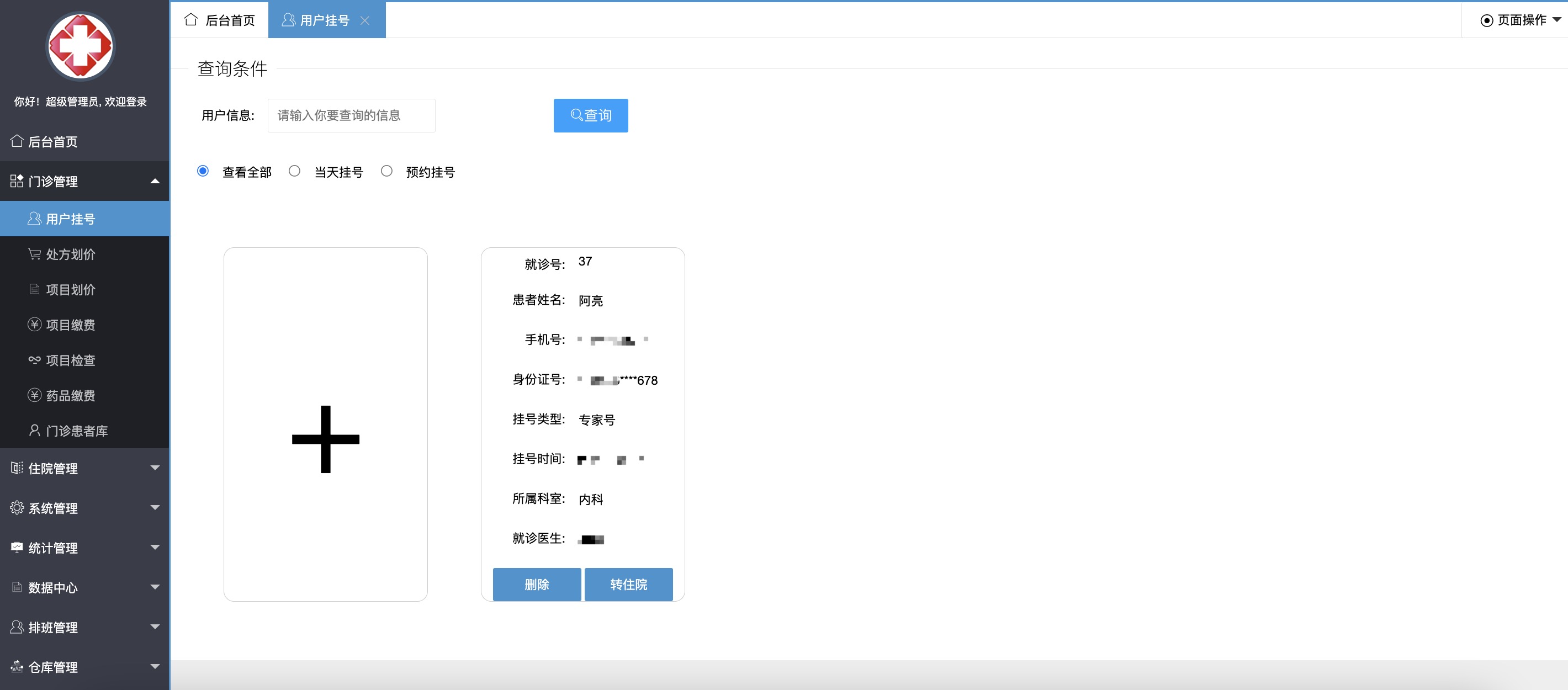Click the 删除 button on patient card
Screen dimensions: 1568x690
pyautogui.click(x=537, y=584)
